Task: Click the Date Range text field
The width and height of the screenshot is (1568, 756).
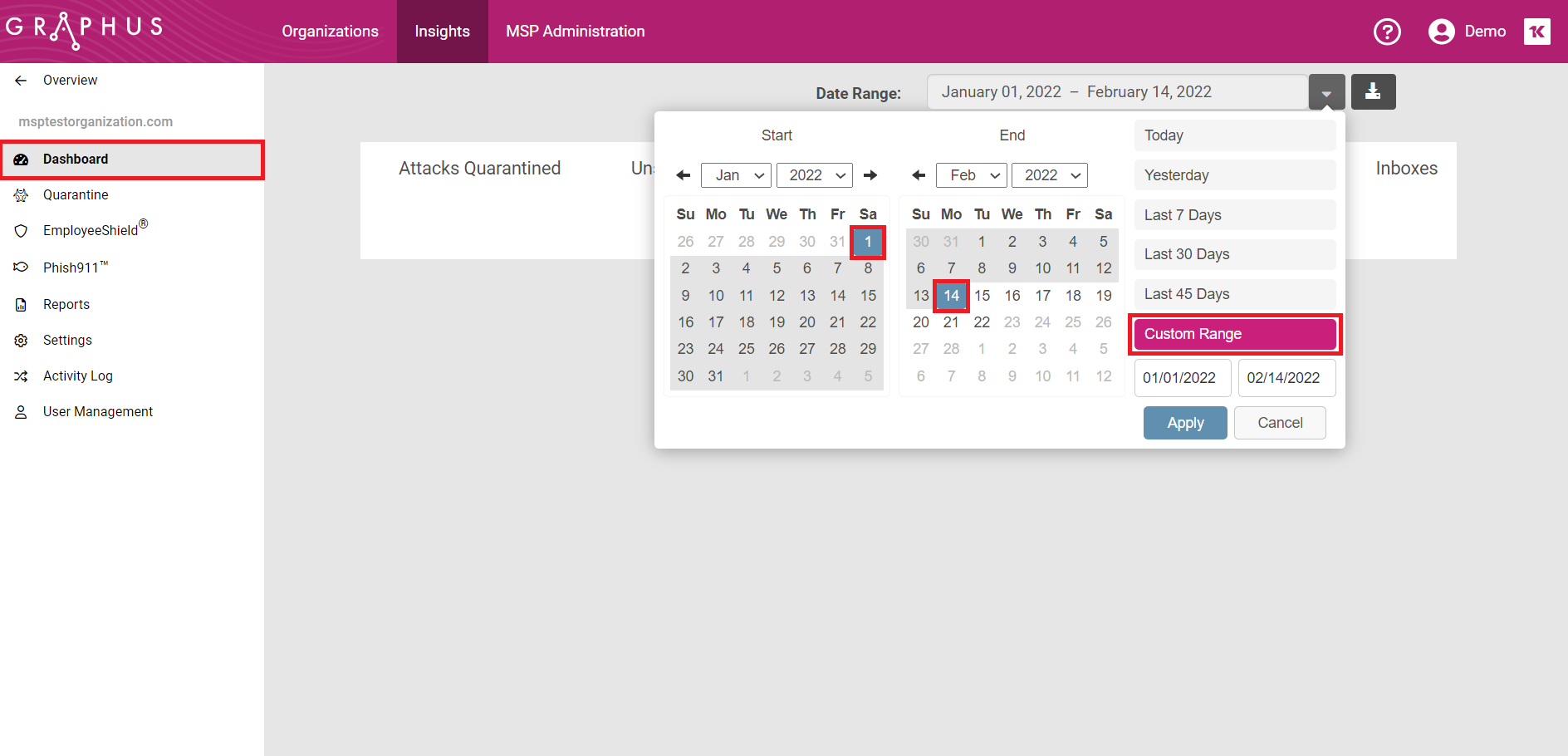Action: (1118, 92)
